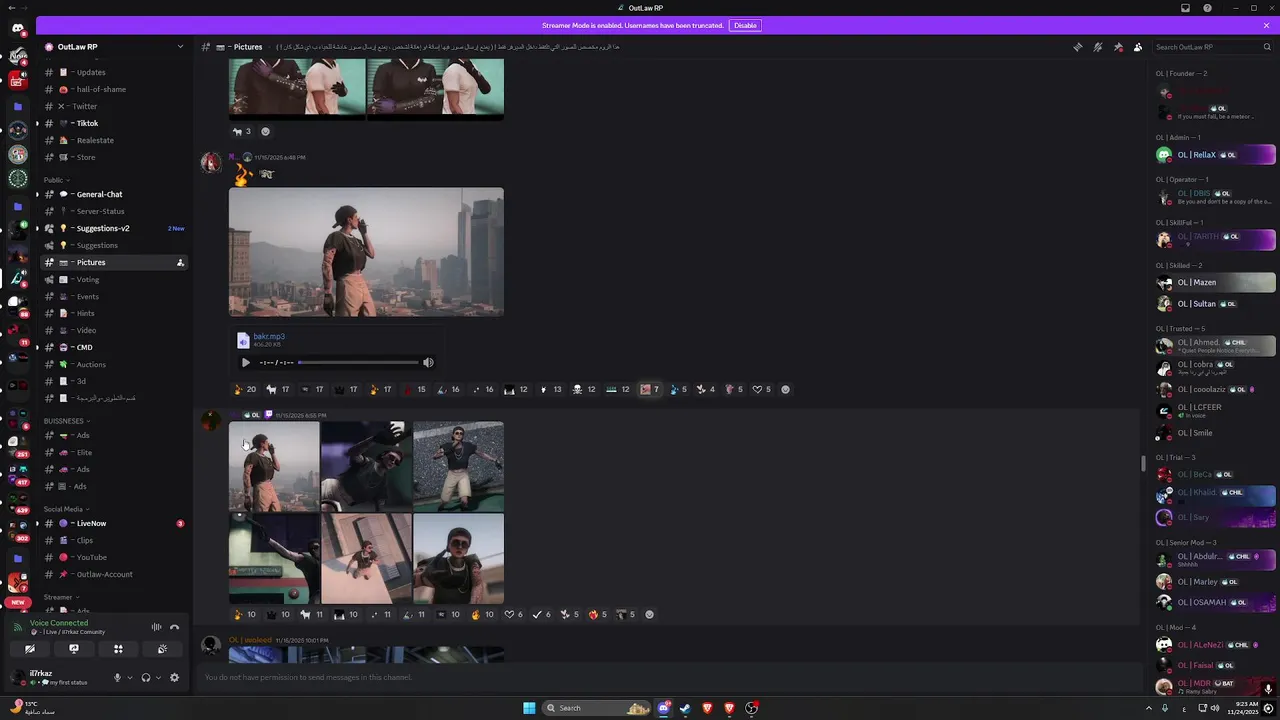This screenshot has width=1280, height=720.
Task: Click the invite icon on Pictures channel
Action: coord(180,262)
